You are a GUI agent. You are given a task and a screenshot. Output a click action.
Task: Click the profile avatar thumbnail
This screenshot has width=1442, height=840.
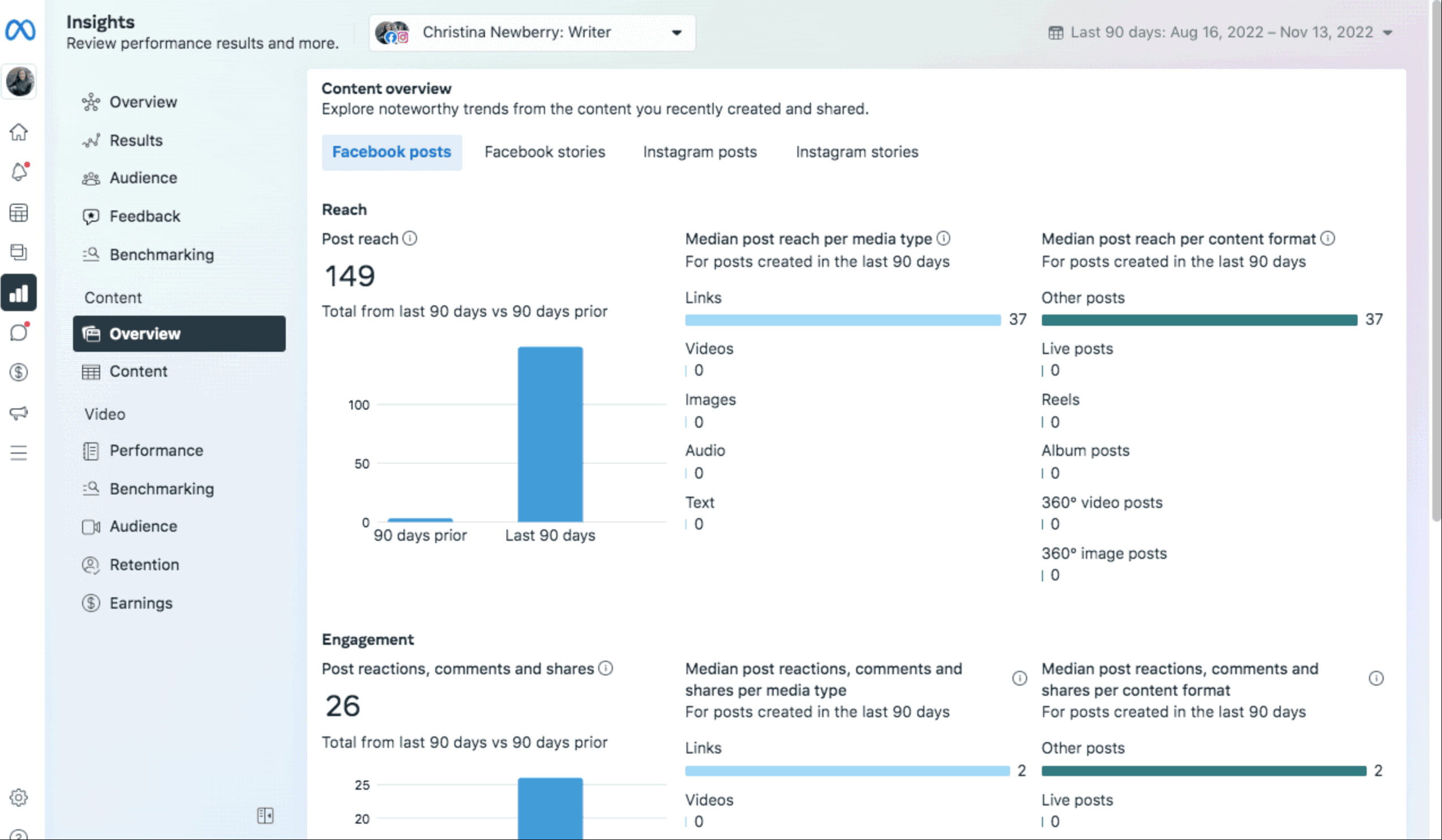pyautogui.click(x=19, y=81)
